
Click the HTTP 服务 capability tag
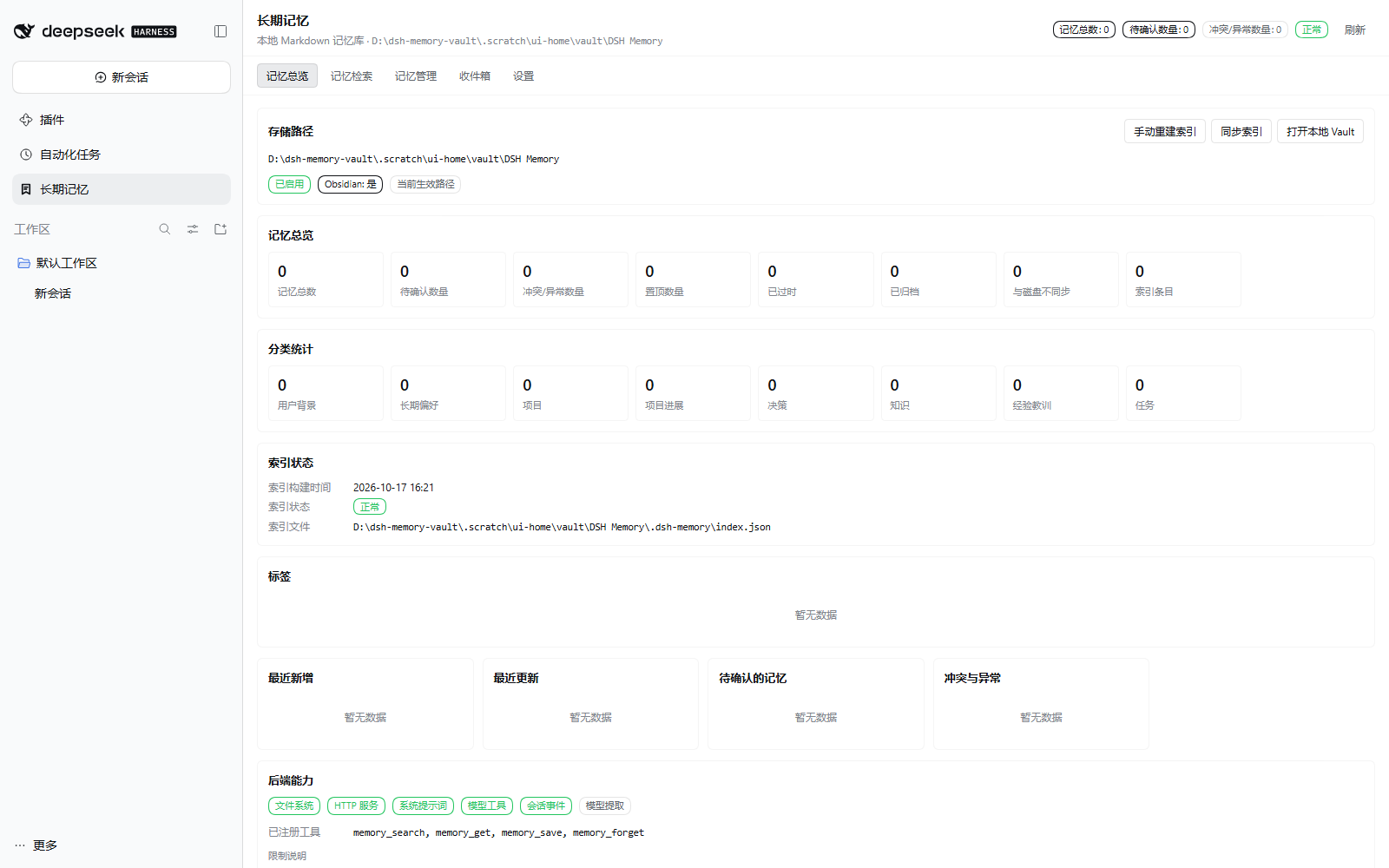pos(356,806)
